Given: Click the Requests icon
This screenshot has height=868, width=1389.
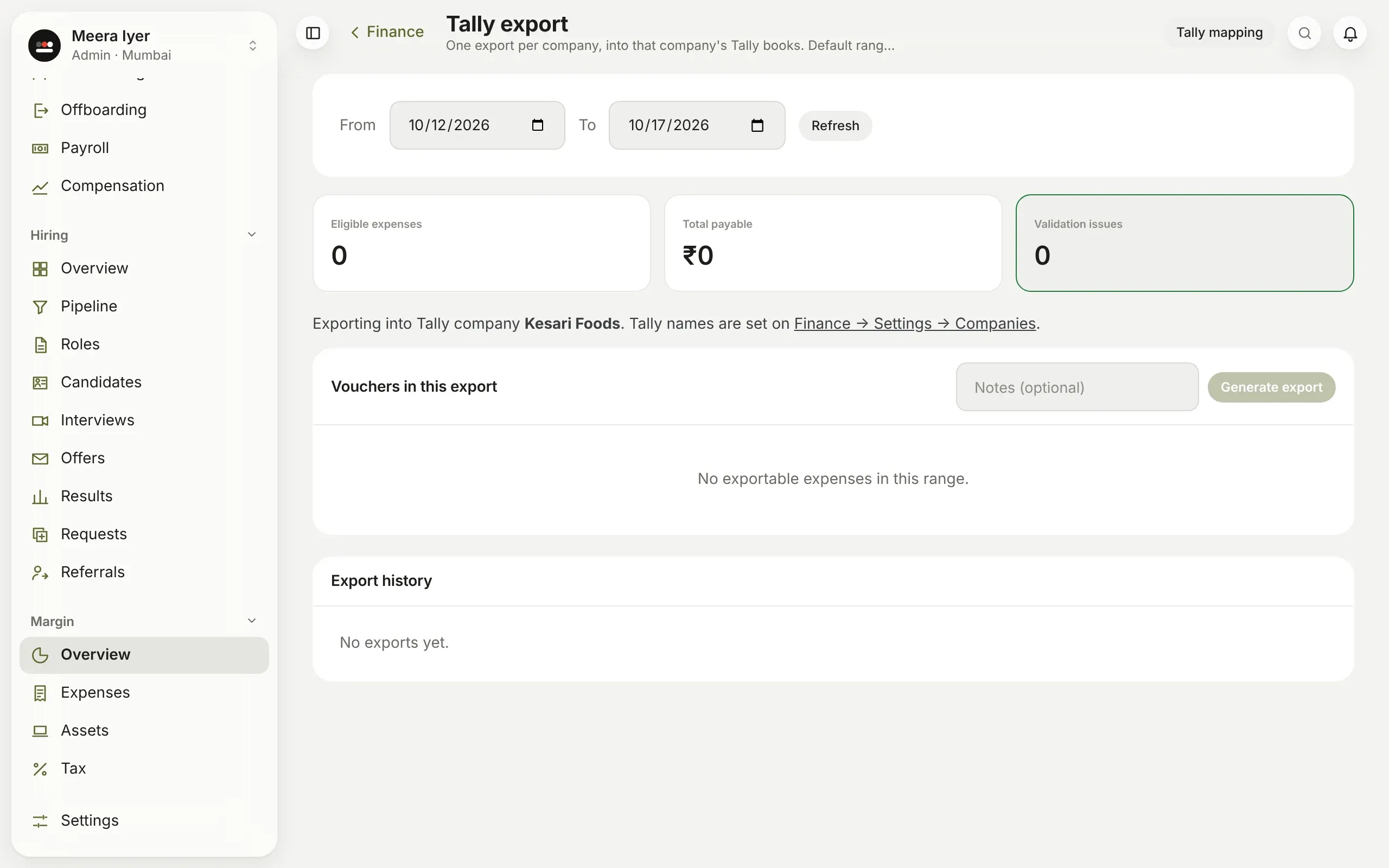Looking at the screenshot, I should tap(40, 534).
